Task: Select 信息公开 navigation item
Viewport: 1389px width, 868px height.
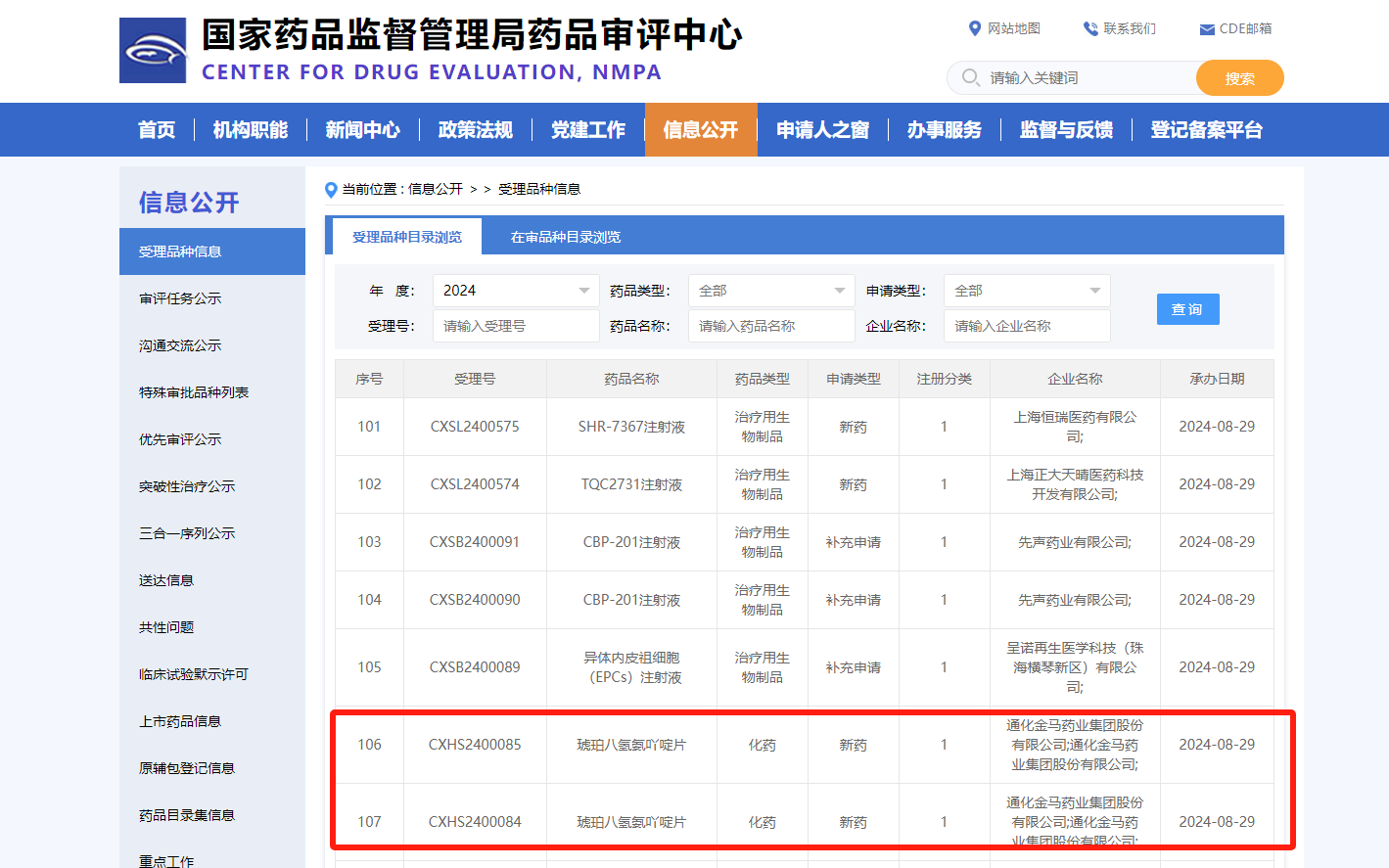Action: pos(701,129)
